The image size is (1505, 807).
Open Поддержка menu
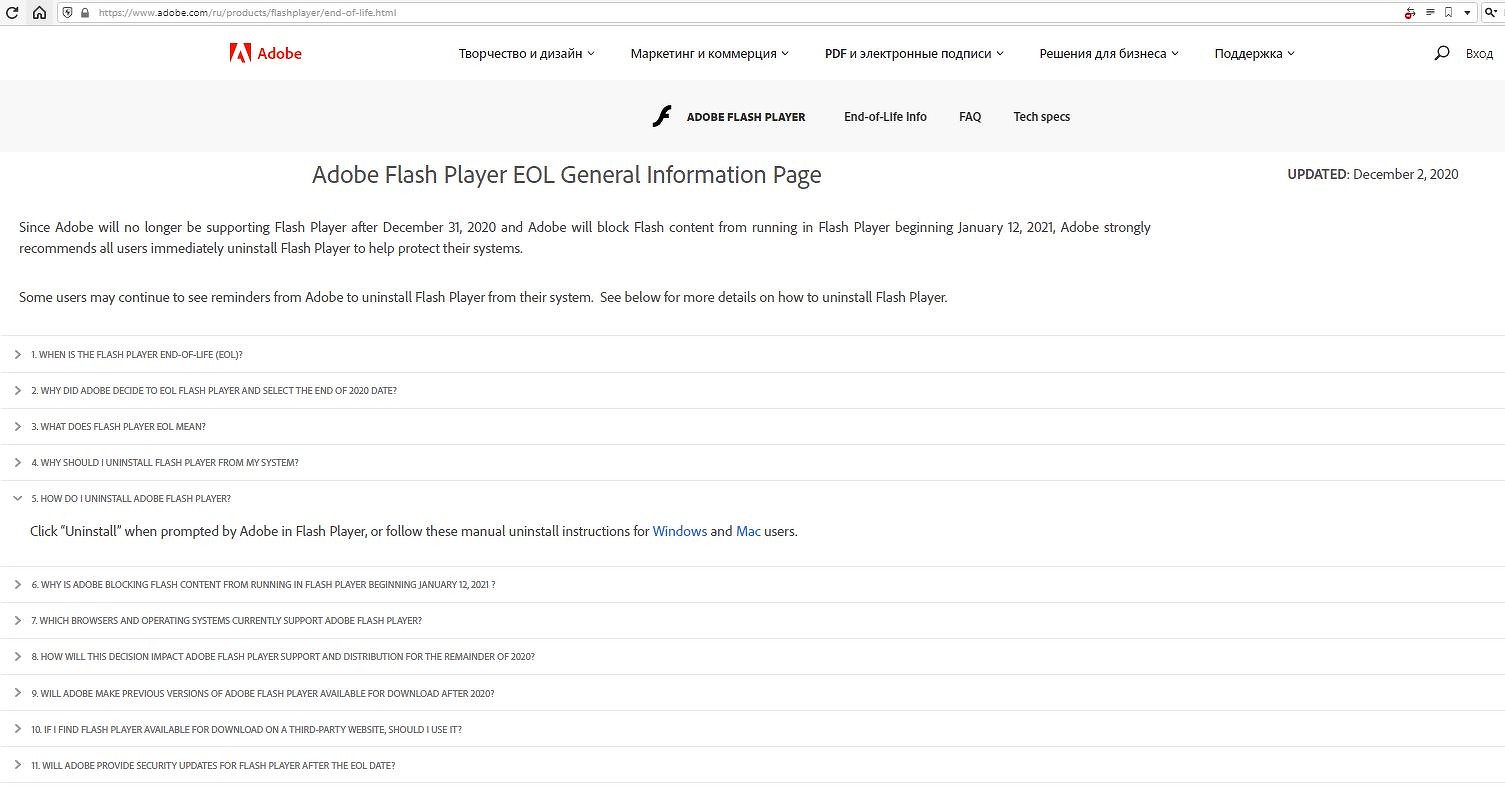coord(1254,54)
